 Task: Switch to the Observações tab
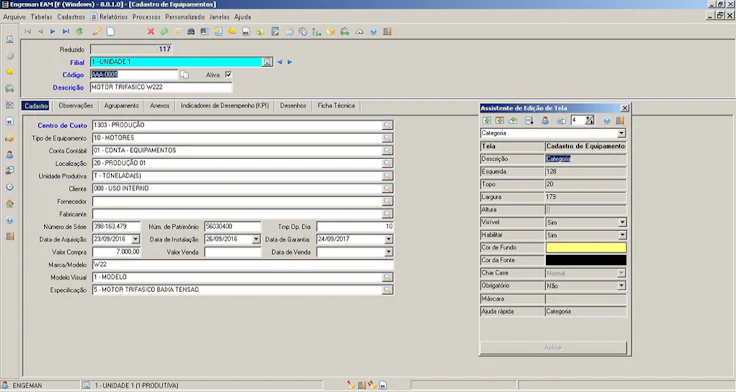click(x=76, y=106)
